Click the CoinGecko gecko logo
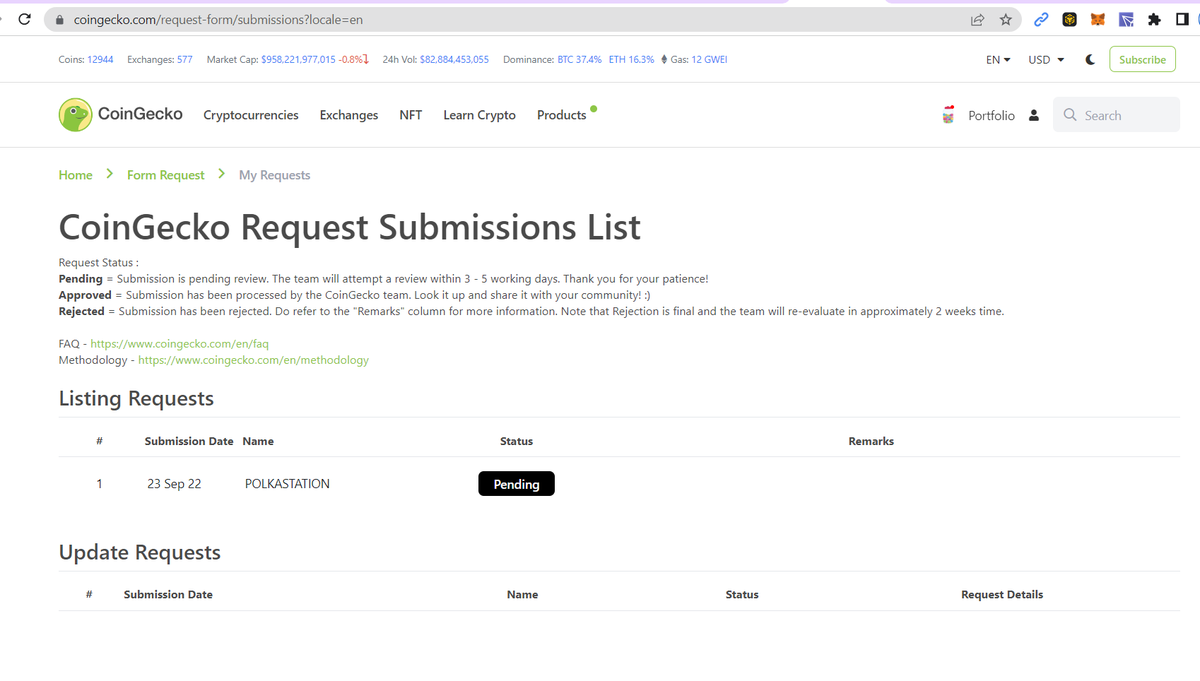1200x681 pixels. click(75, 115)
